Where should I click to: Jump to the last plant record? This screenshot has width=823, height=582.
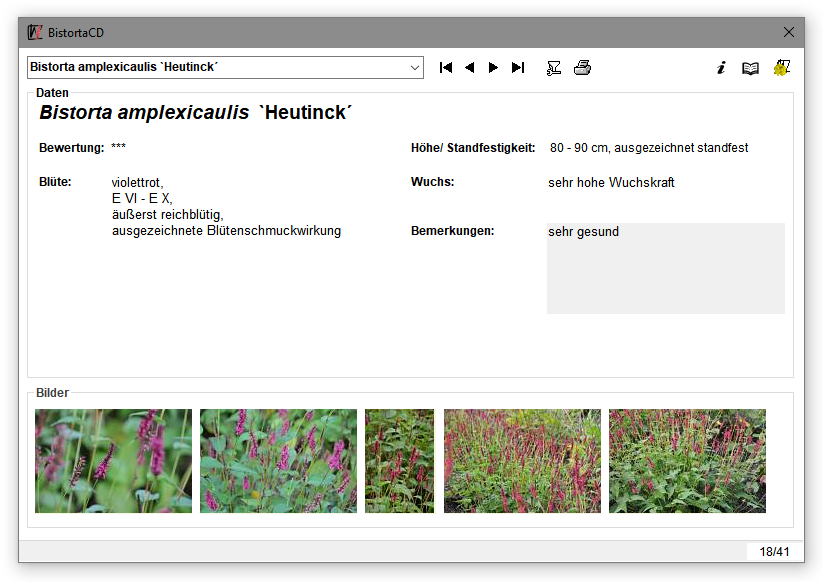517,68
